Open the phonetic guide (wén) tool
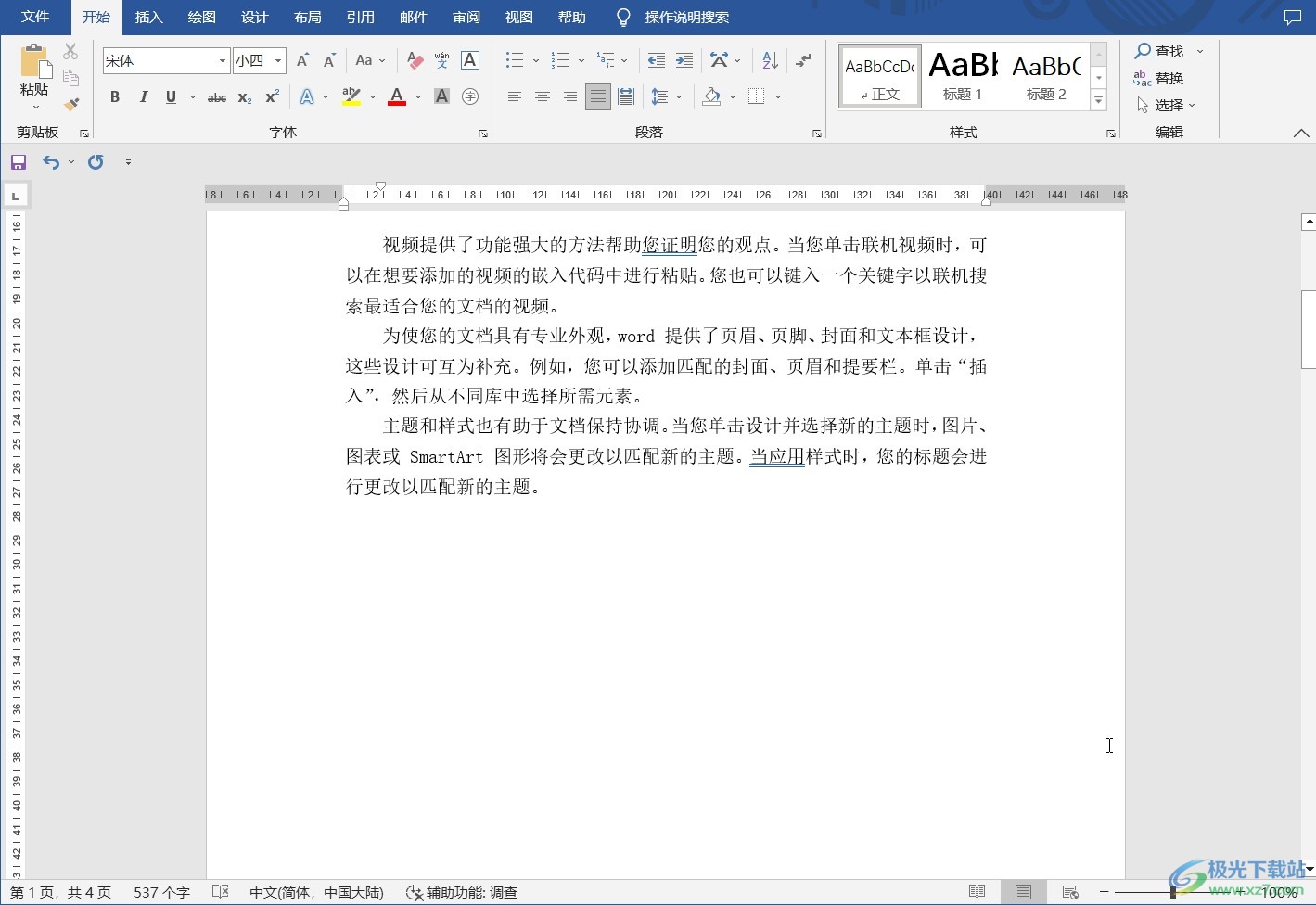1316x905 pixels. tap(442, 60)
